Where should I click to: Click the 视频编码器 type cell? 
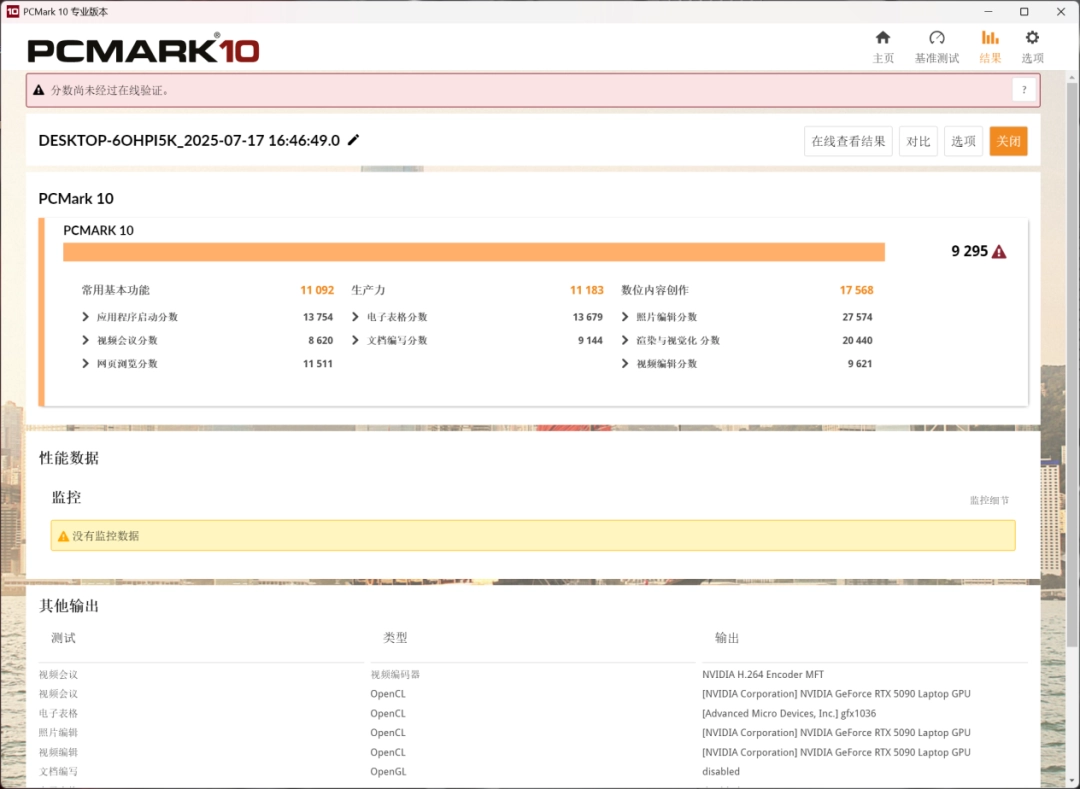click(395, 675)
